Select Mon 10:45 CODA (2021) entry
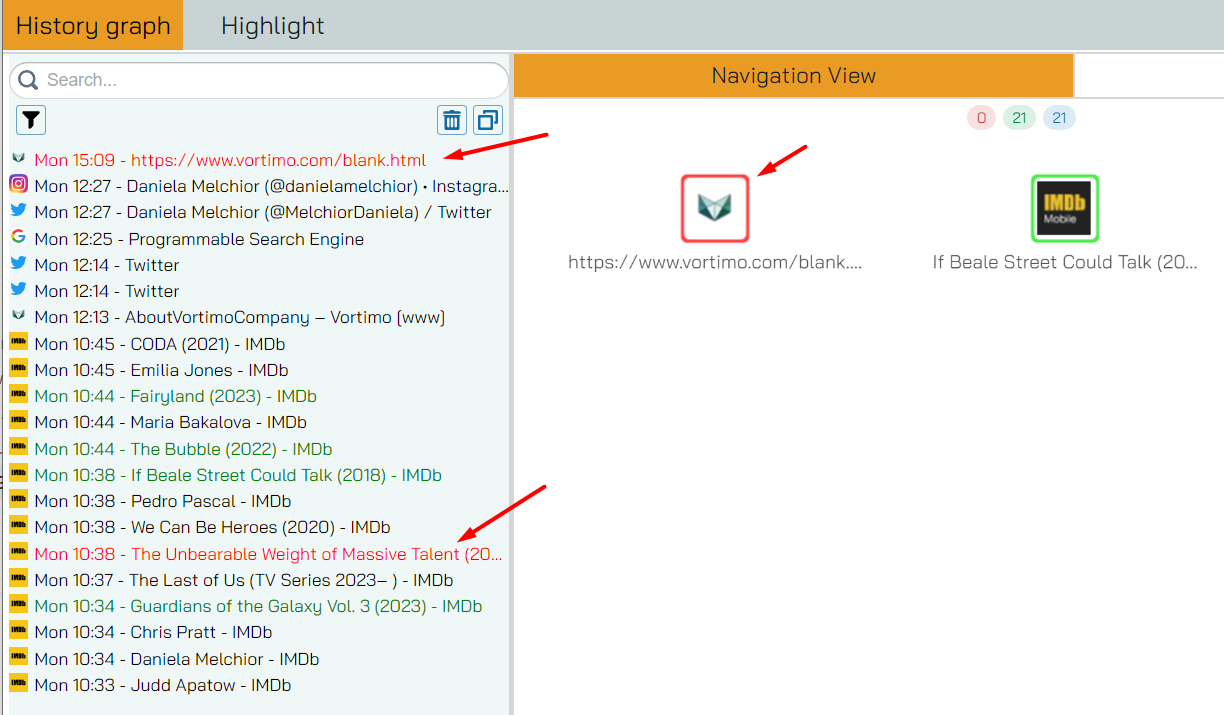 point(160,344)
